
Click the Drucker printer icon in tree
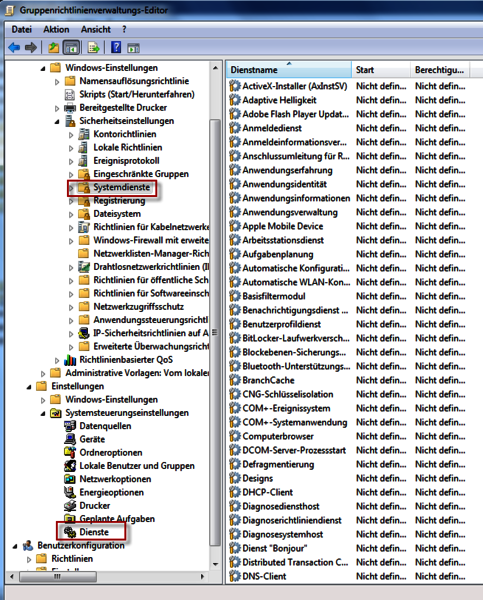point(70,505)
